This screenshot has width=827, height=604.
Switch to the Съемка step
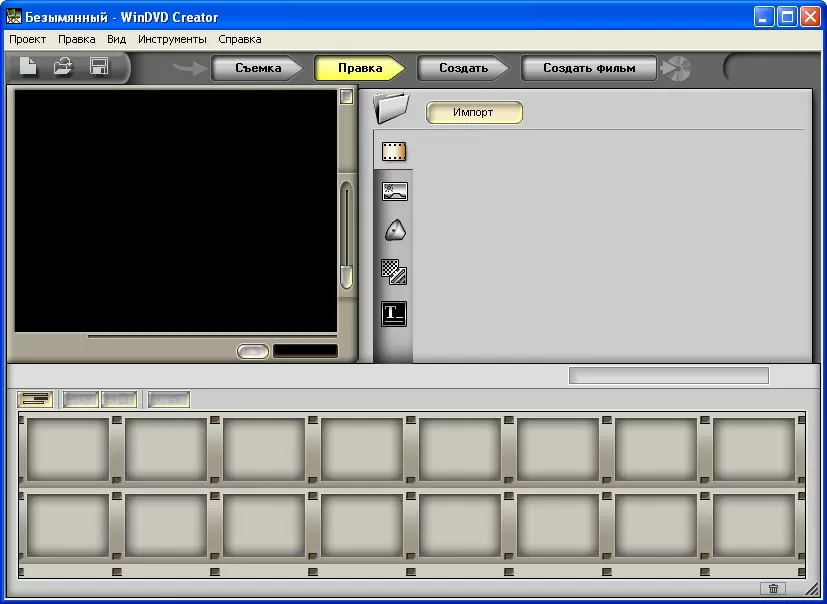click(x=258, y=68)
